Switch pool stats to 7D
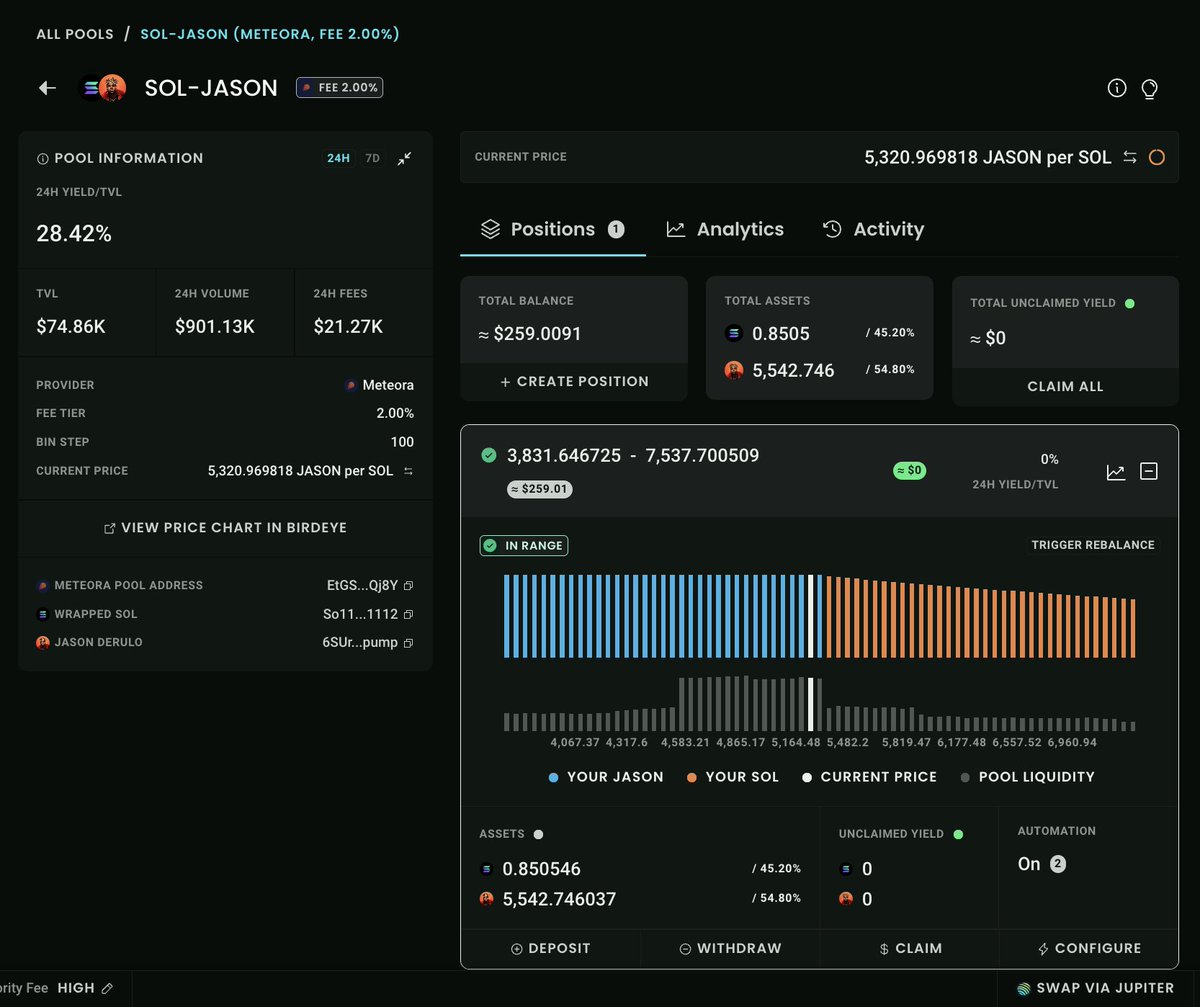1200x1007 pixels. click(x=372, y=158)
